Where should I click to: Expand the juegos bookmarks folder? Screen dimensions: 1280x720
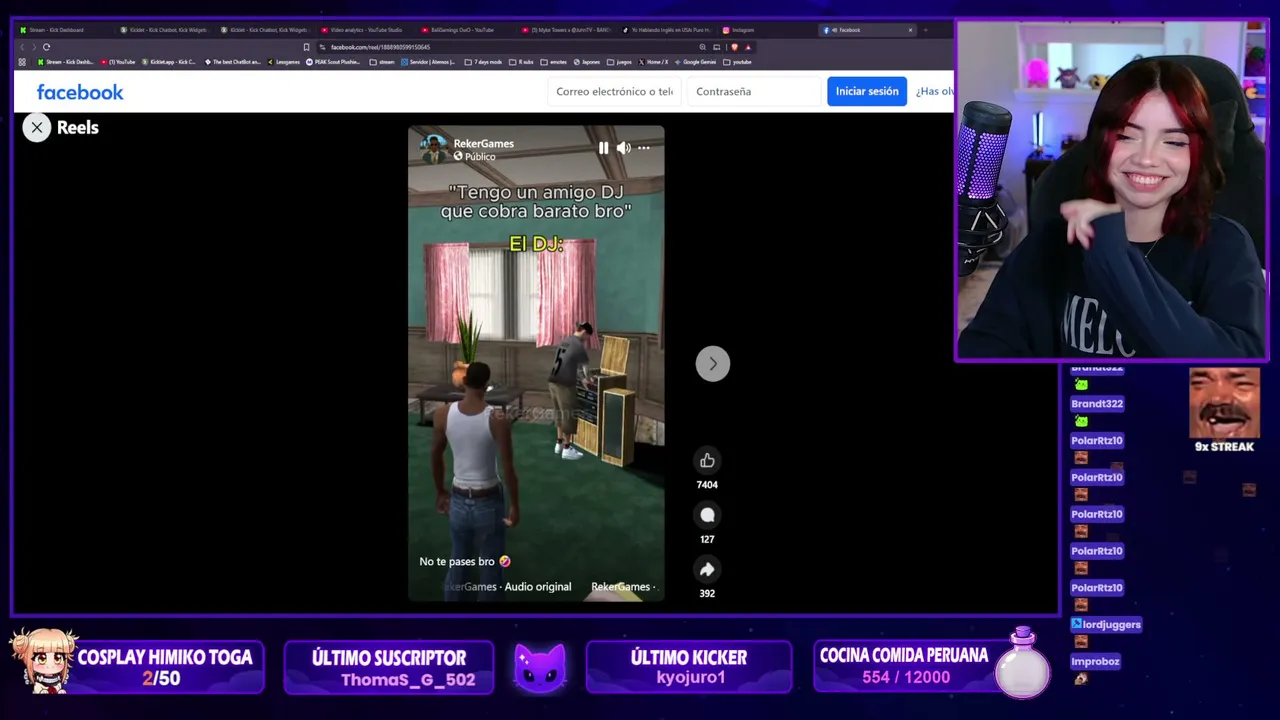620,62
